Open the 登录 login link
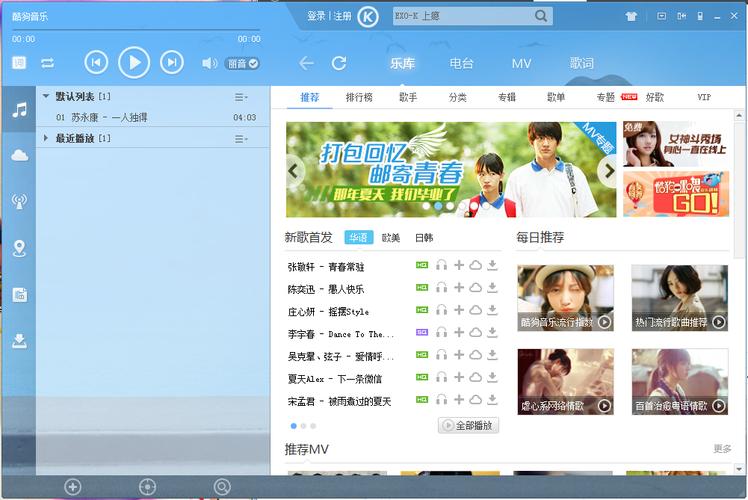 click(x=316, y=16)
